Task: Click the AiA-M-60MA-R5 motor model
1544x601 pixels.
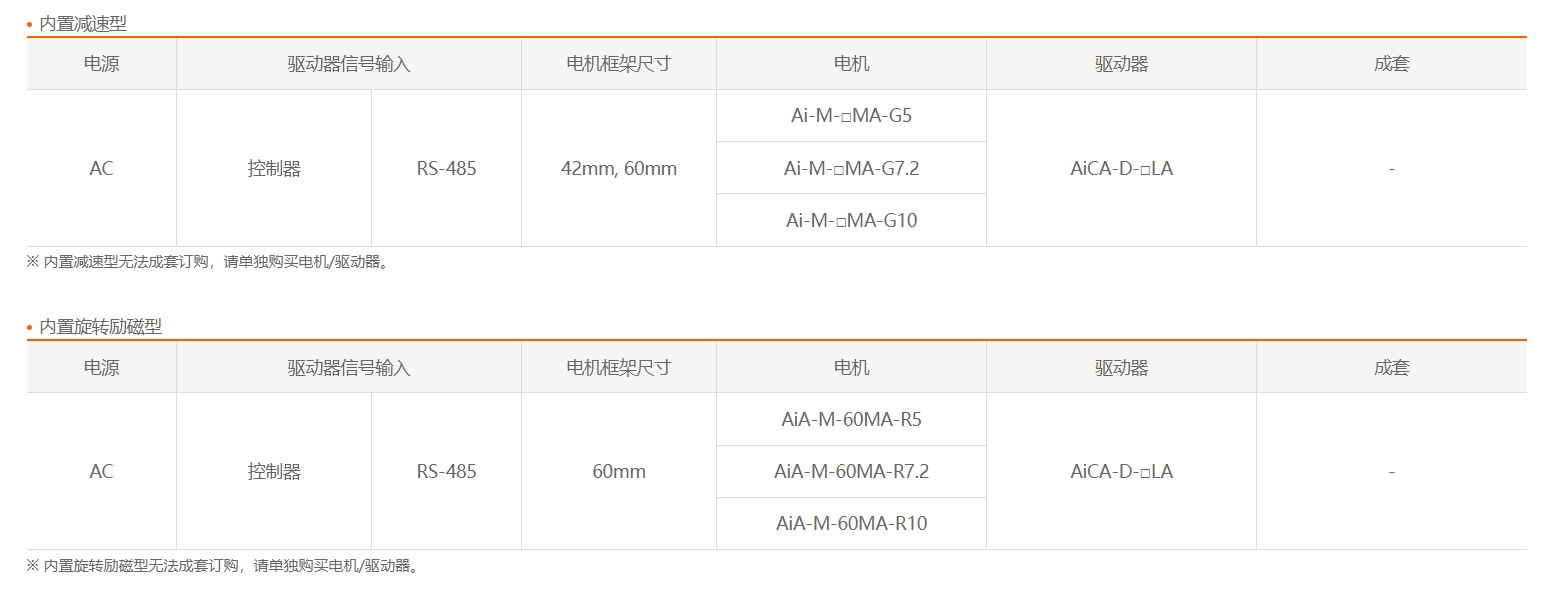Action: pyautogui.click(x=851, y=419)
